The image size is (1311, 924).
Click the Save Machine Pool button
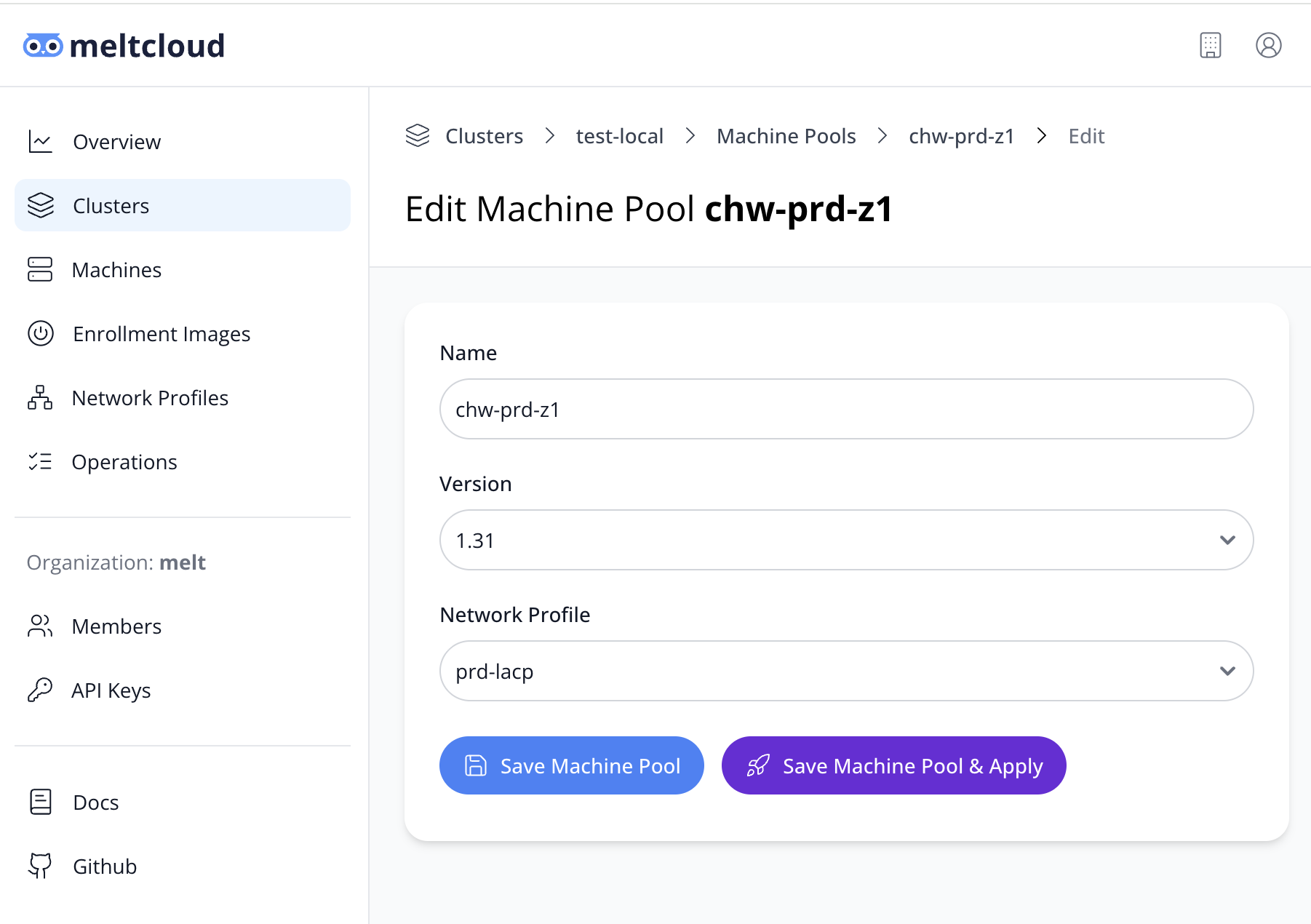[x=571, y=765]
